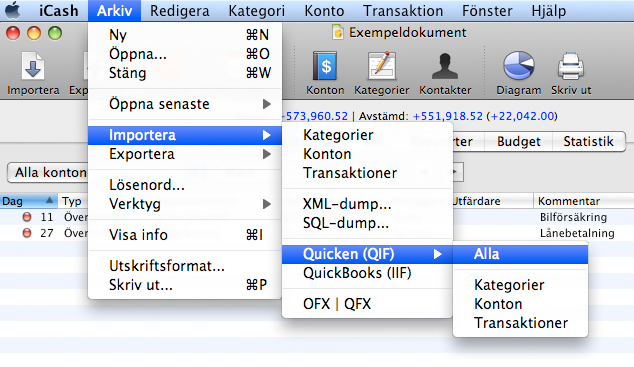Open Utskriftsformat... menu entry
This screenshot has height=367, width=634.
(185, 266)
